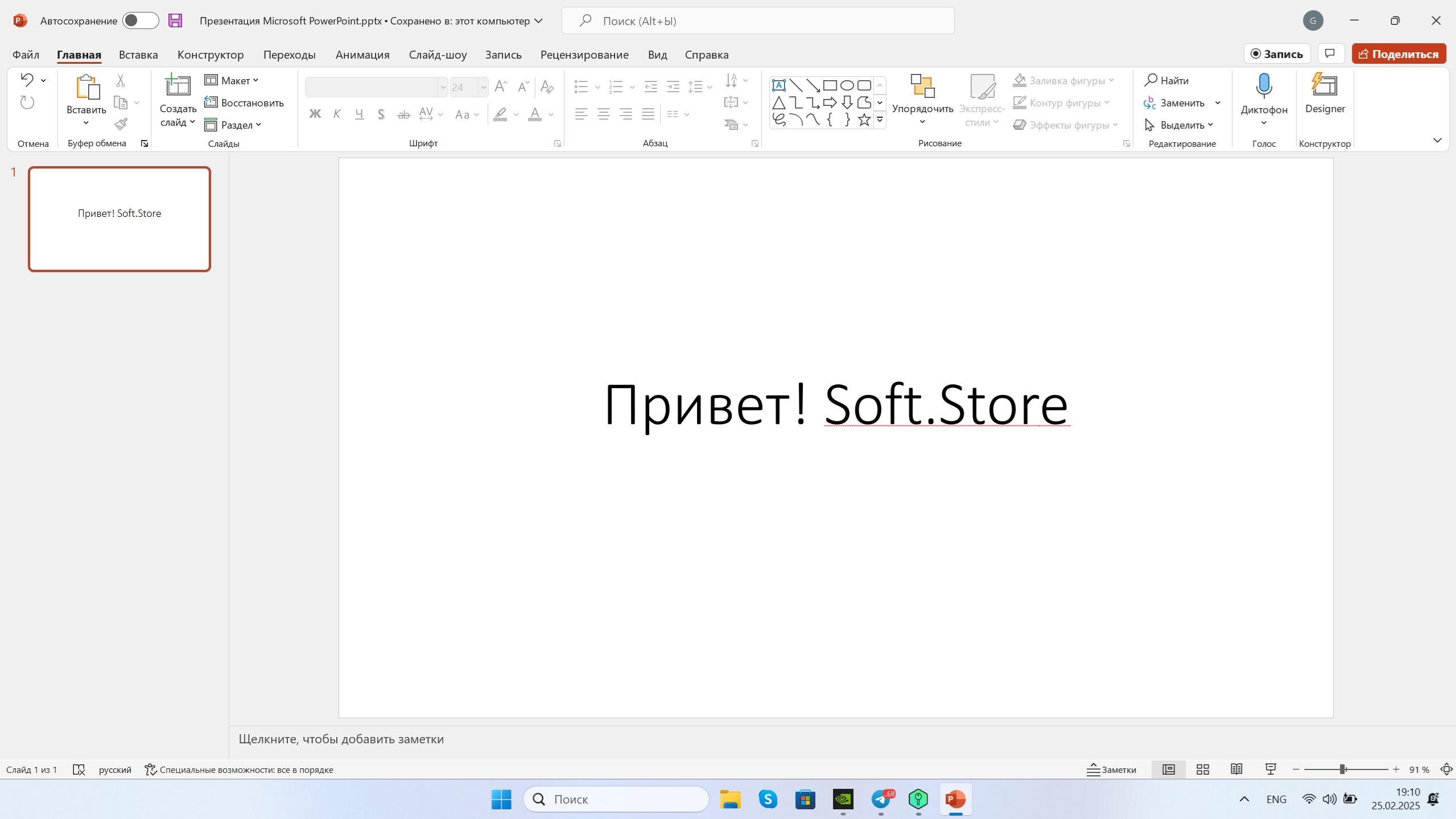
Task: Open the comments pane icon
Action: pyautogui.click(x=1330, y=53)
